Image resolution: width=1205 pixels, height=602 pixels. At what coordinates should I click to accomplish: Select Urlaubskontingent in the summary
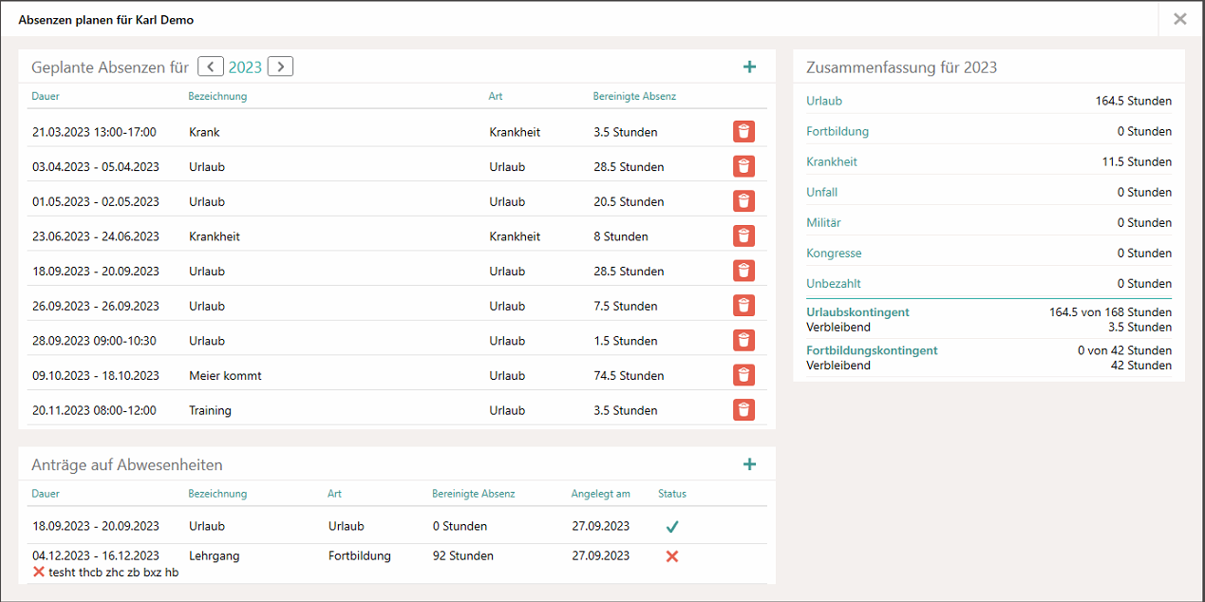pos(857,312)
